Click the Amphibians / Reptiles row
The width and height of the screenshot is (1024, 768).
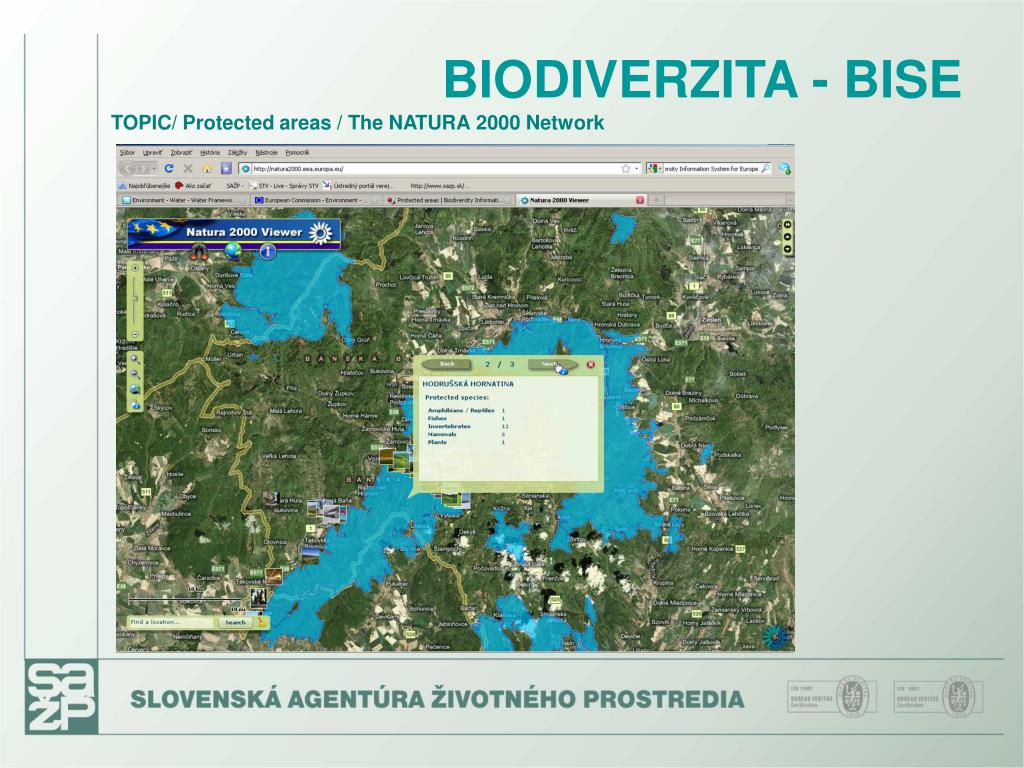[467, 411]
